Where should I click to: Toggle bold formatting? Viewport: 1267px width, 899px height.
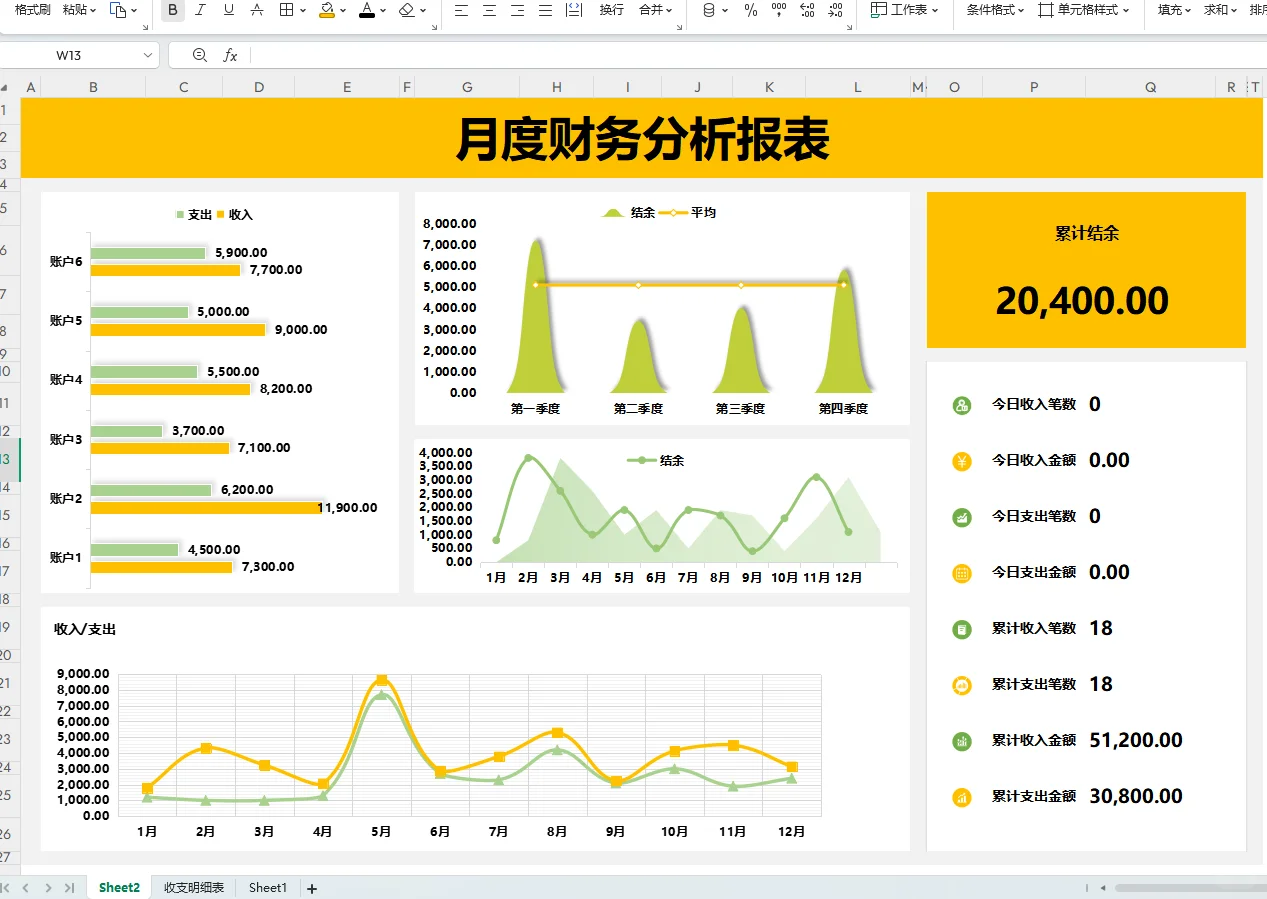click(172, 11)
